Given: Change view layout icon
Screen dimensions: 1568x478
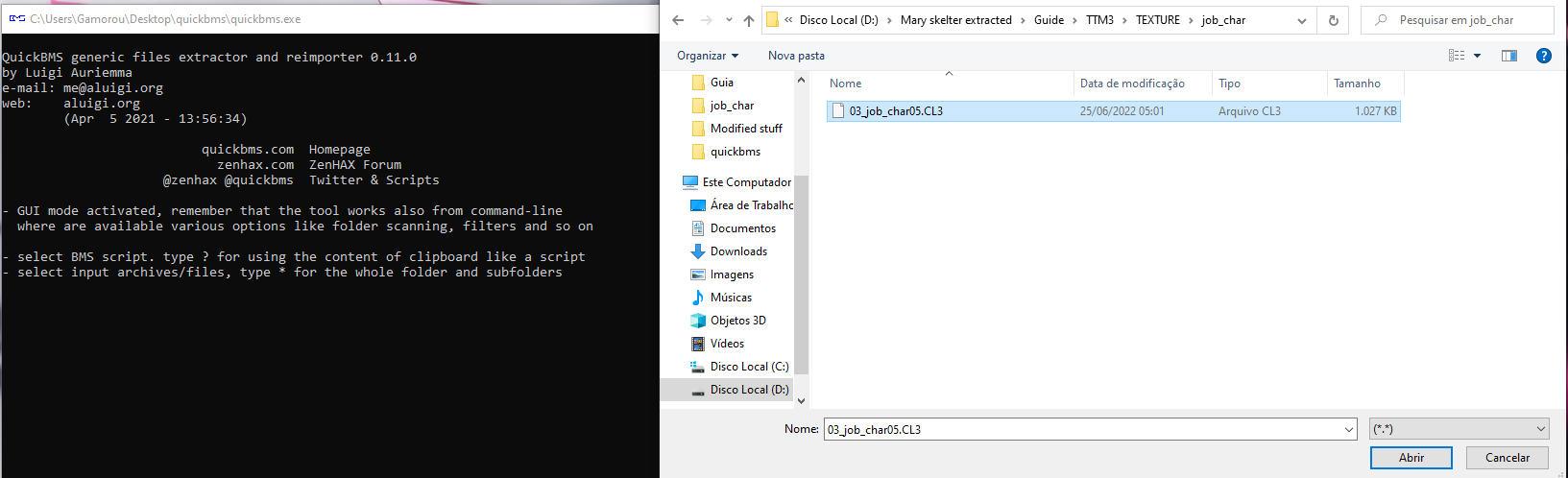Looking at the screenshot, I should click(1457, 56).
